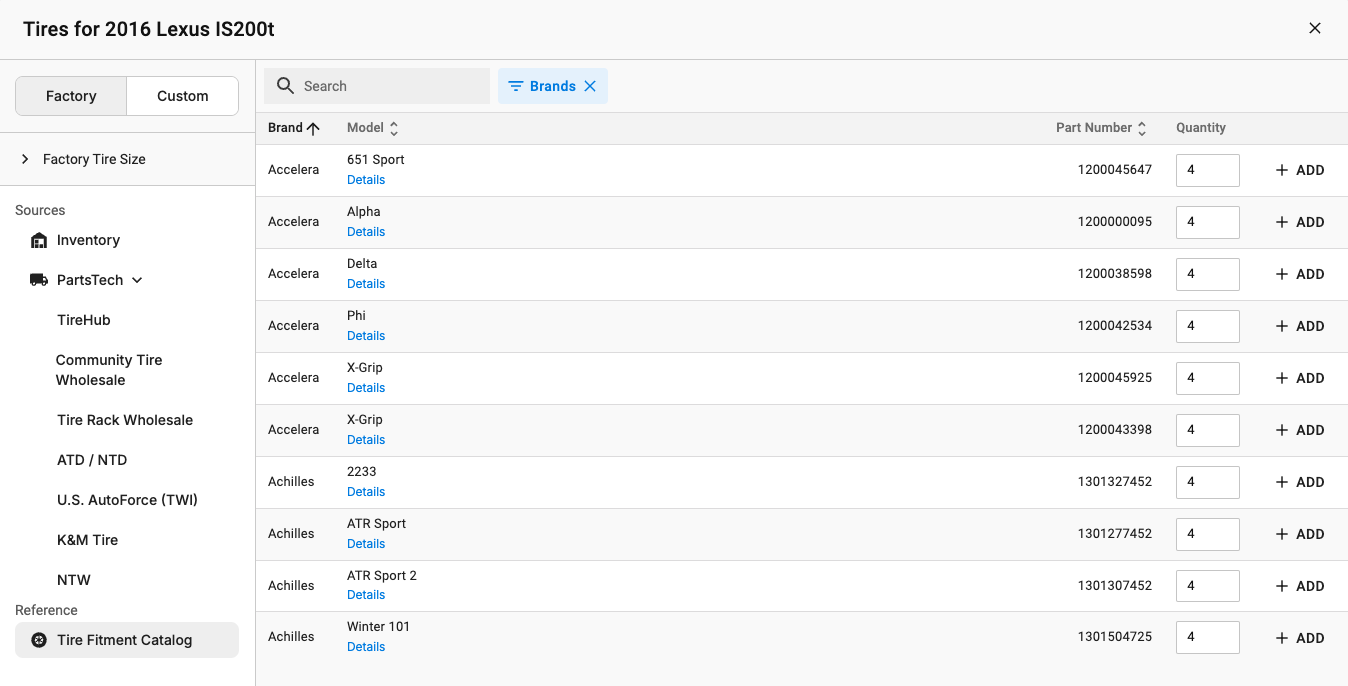Image resolution: width=1348 pixels, height=686 pixels.
Task: View Details for X-Grip 1200045925
Action: pos(366,388)
